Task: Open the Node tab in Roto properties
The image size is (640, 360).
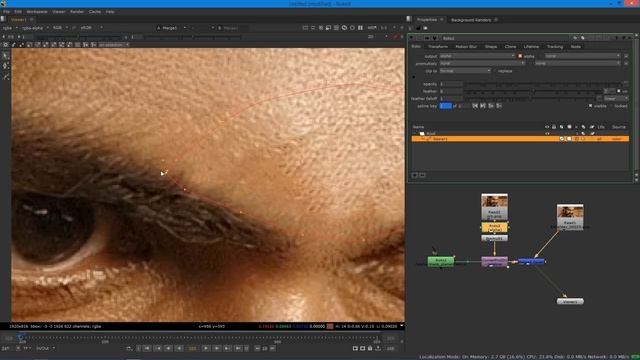Action: coord(576,47)
